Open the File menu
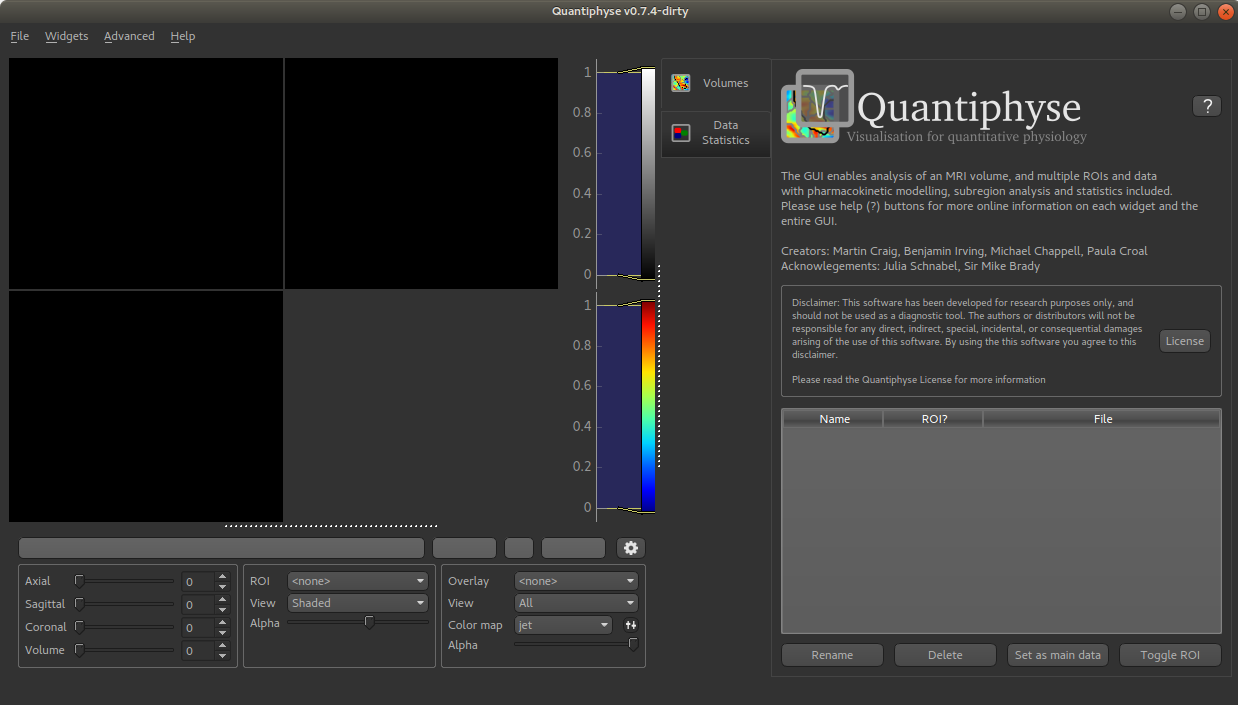Image resolution: width=1238 pixels, height=705 pixels. pyautogui.click(x=19, y=36)
